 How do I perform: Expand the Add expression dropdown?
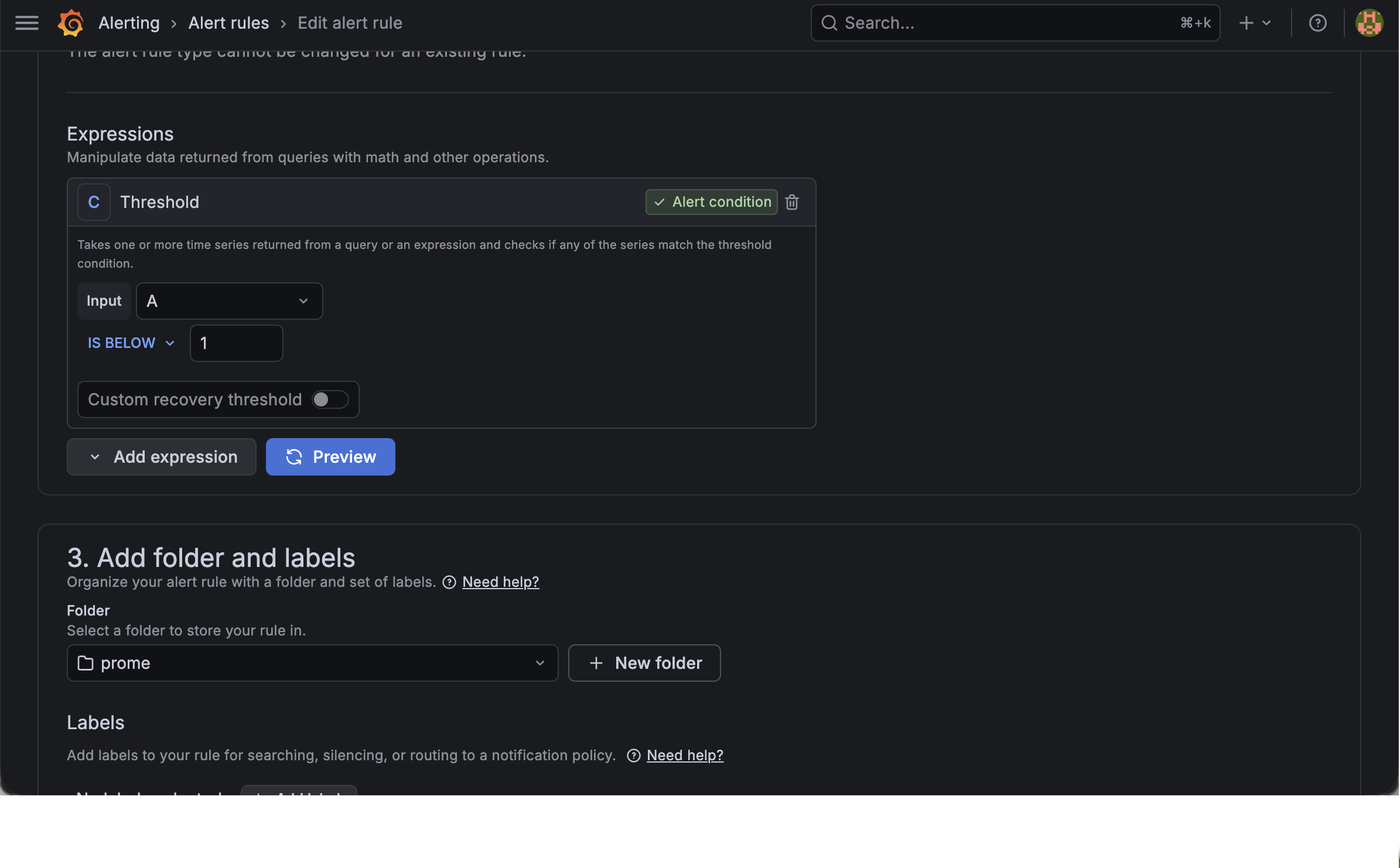[x=162, y=457]
